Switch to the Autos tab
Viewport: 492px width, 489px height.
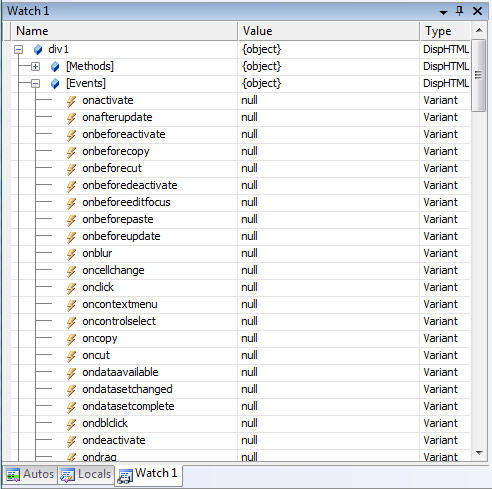coord(30,474)
